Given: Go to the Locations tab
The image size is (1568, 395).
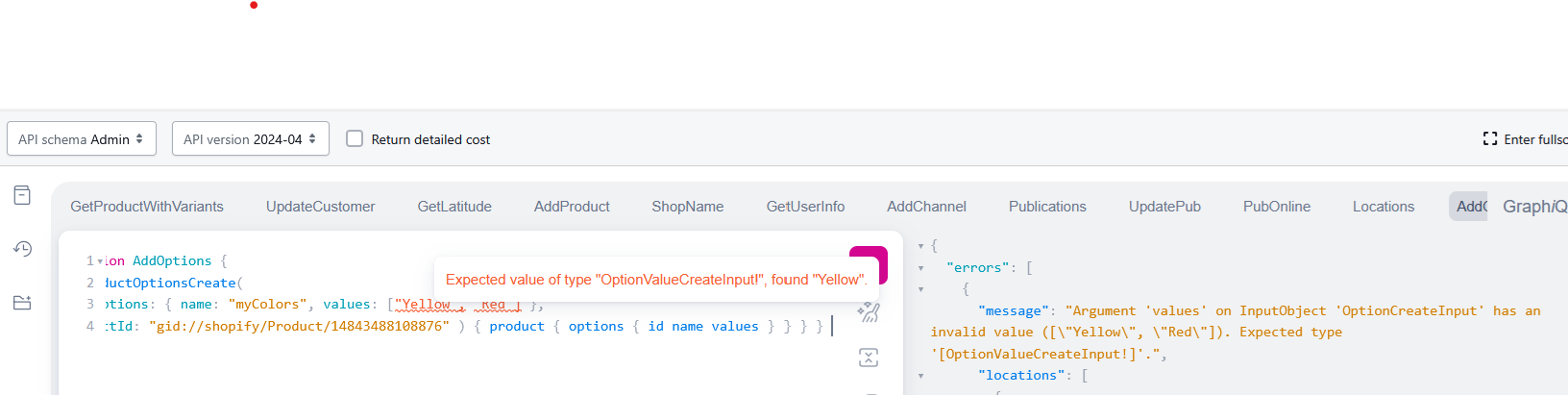Looking at the screenshot, I should click(x=1383, y=207).
